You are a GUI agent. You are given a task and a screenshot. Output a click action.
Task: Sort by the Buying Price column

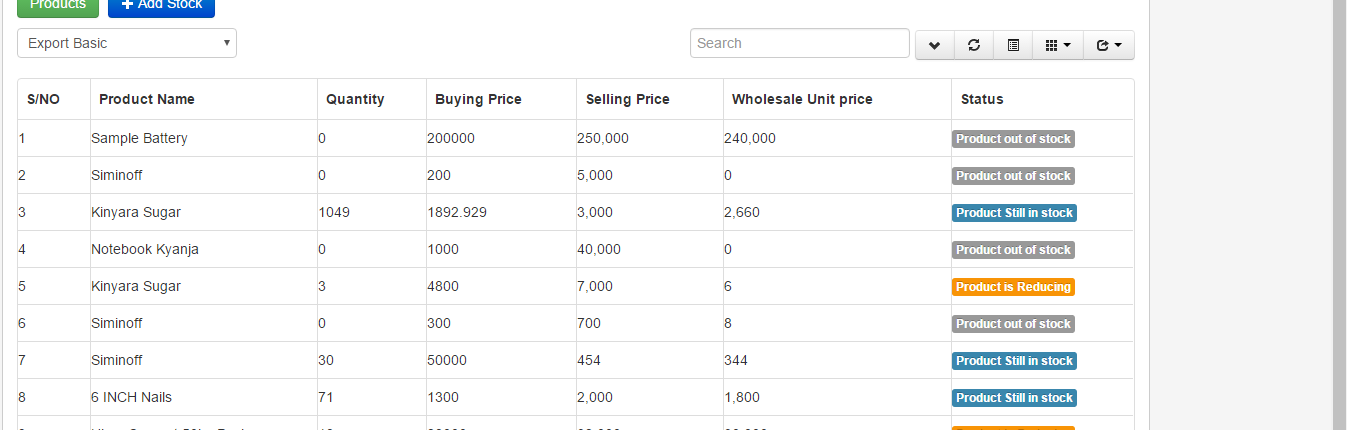point(478,99)
